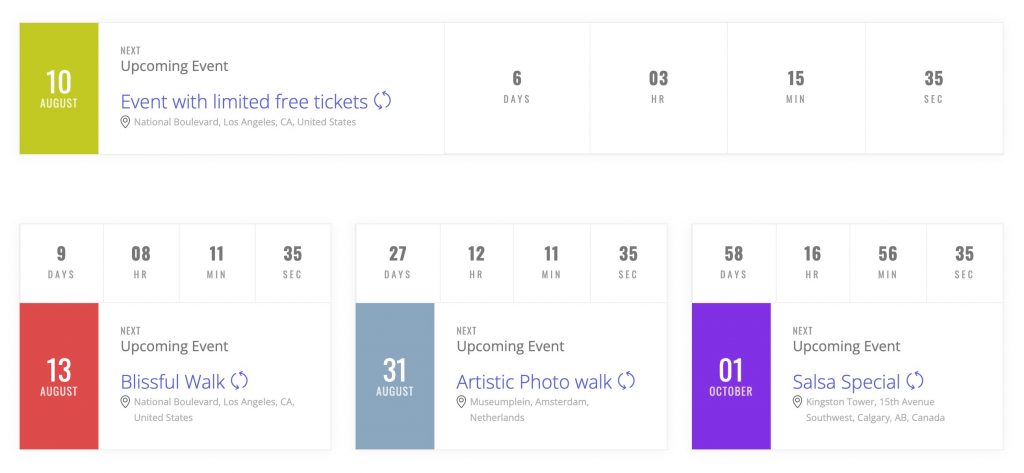Click the location pin next to National Boulevard in the top event
Screen dimensions: 1024x473
tap(125, 122)
